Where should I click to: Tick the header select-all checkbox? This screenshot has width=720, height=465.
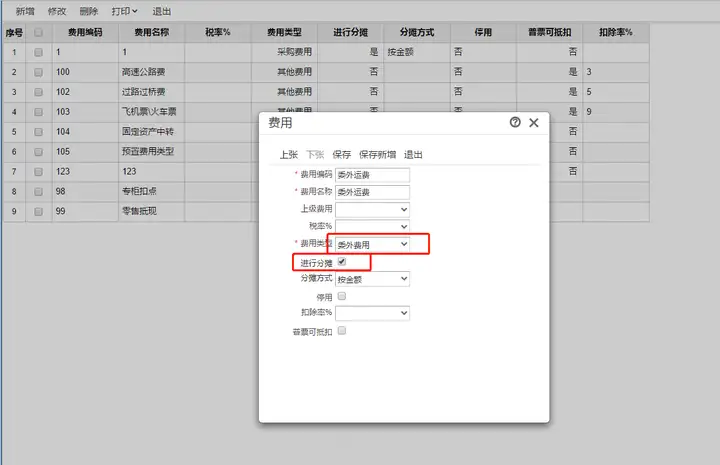[x=39, y=32]
